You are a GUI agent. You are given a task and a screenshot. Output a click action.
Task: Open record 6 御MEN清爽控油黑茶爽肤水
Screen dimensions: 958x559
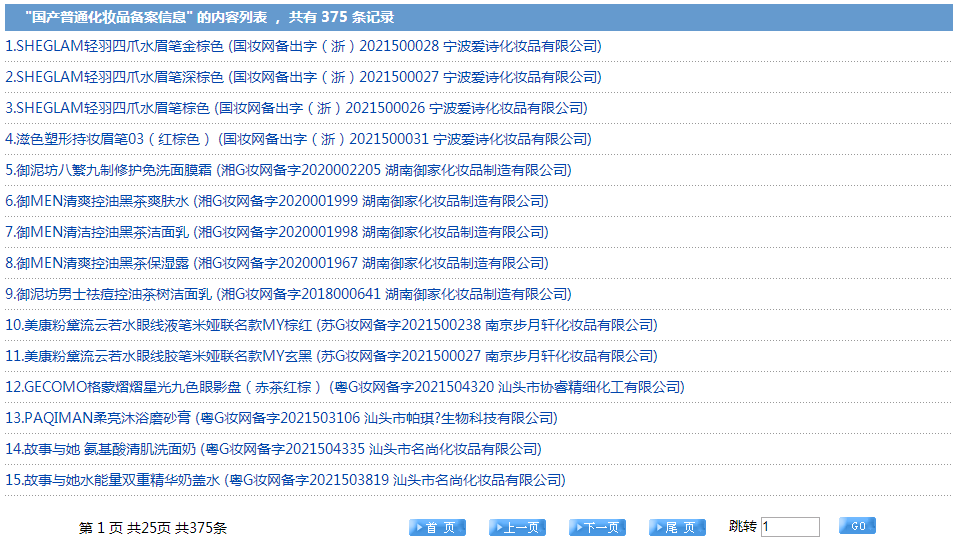tap(276, 201)
